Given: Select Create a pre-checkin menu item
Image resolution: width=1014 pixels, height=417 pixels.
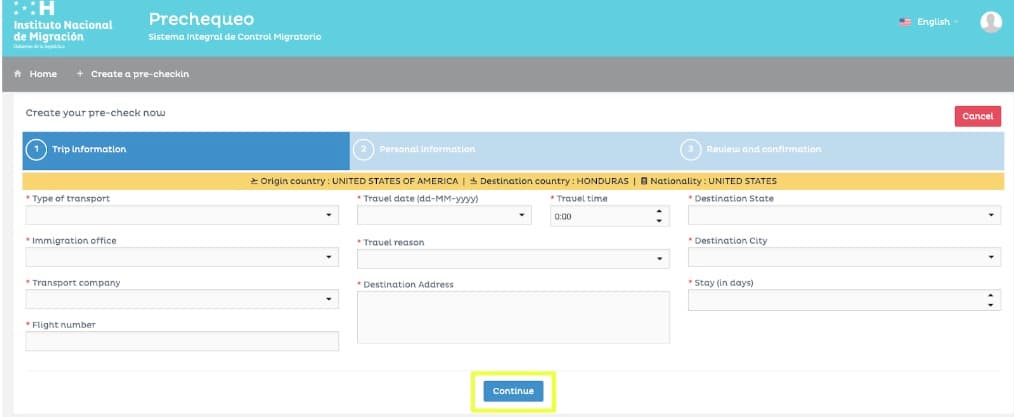Looking at the screenshot, I should (x=133, y=74).
